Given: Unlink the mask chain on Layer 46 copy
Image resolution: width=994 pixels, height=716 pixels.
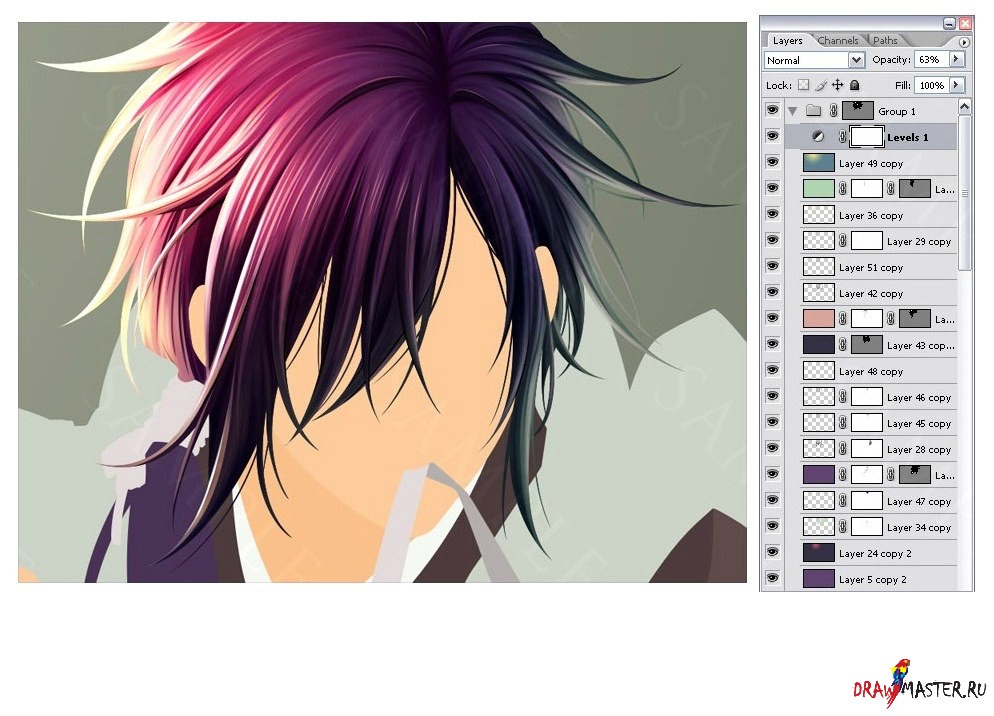Looking at the screenshot, I should pos(842,397).
